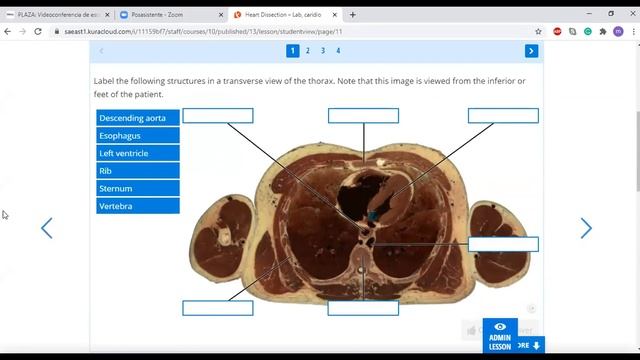Go to lesson page 2
Image resolution: width=640 pixels, height=360 pixels.
(308, 51)
